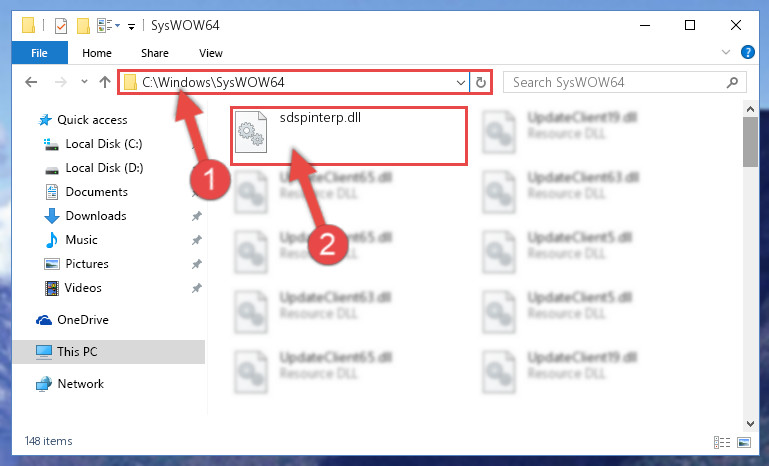
Task: Click the New folder quick access icon
Action: click(83, 26)
